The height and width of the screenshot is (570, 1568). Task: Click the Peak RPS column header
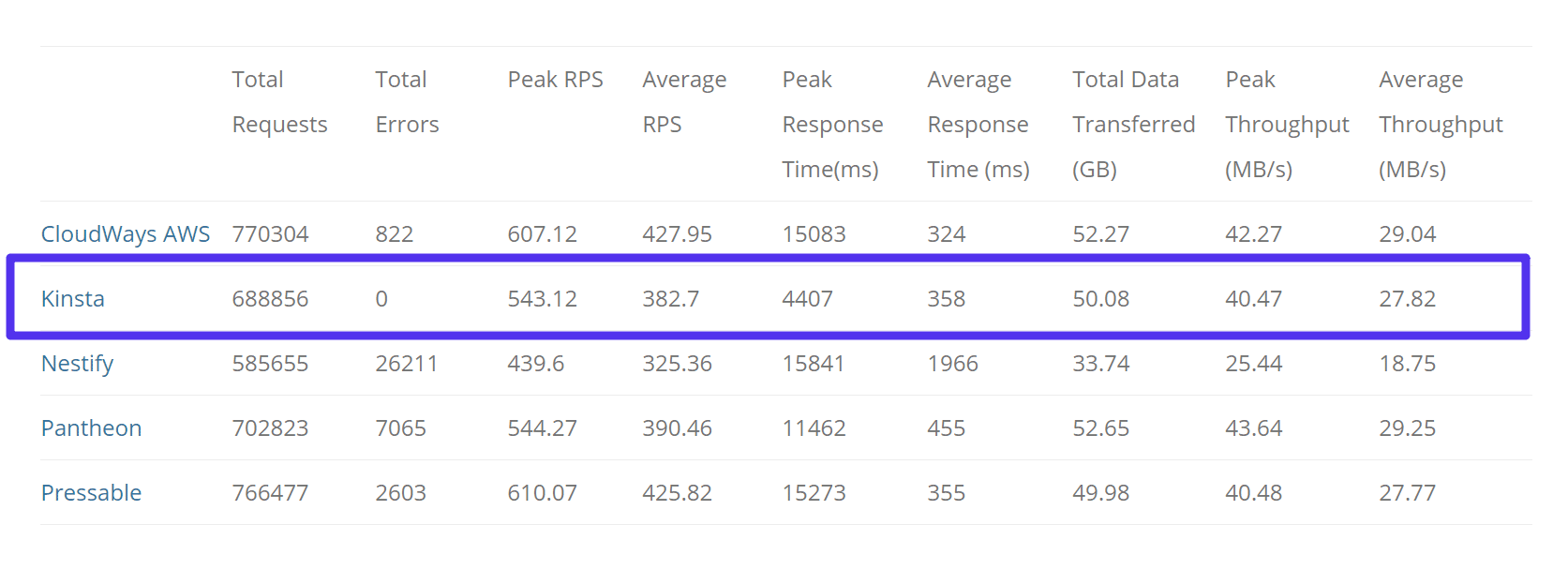point(555,81)
